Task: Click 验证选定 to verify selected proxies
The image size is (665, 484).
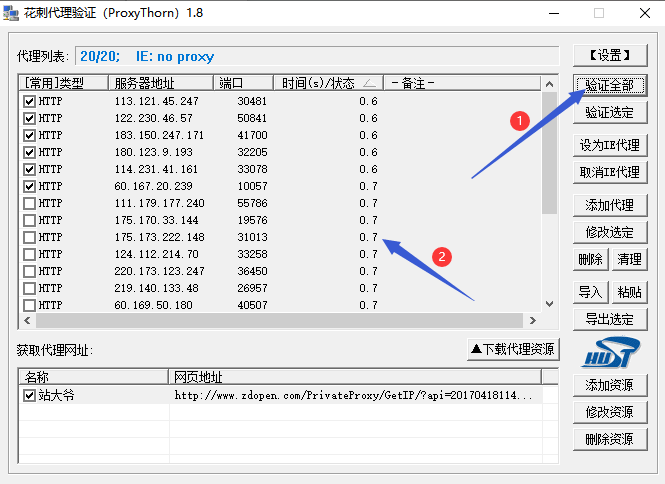Action: tap(609, 112)
